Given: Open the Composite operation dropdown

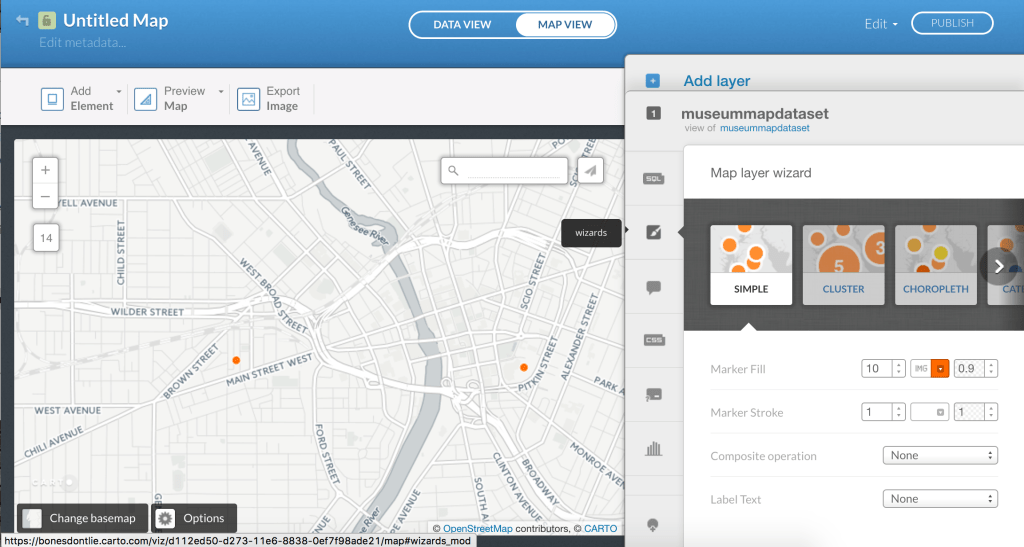Looking at the screenshot, I should [x=940, y=455].
